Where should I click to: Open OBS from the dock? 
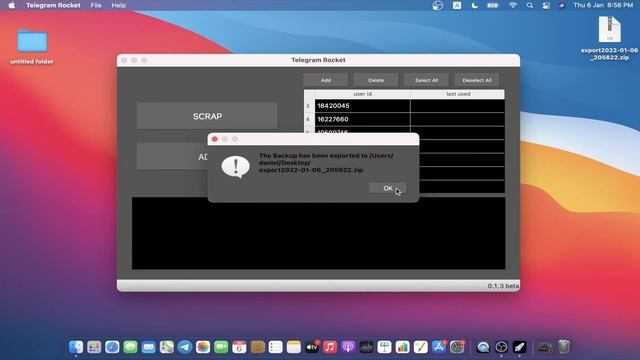[x=501, y=347]
